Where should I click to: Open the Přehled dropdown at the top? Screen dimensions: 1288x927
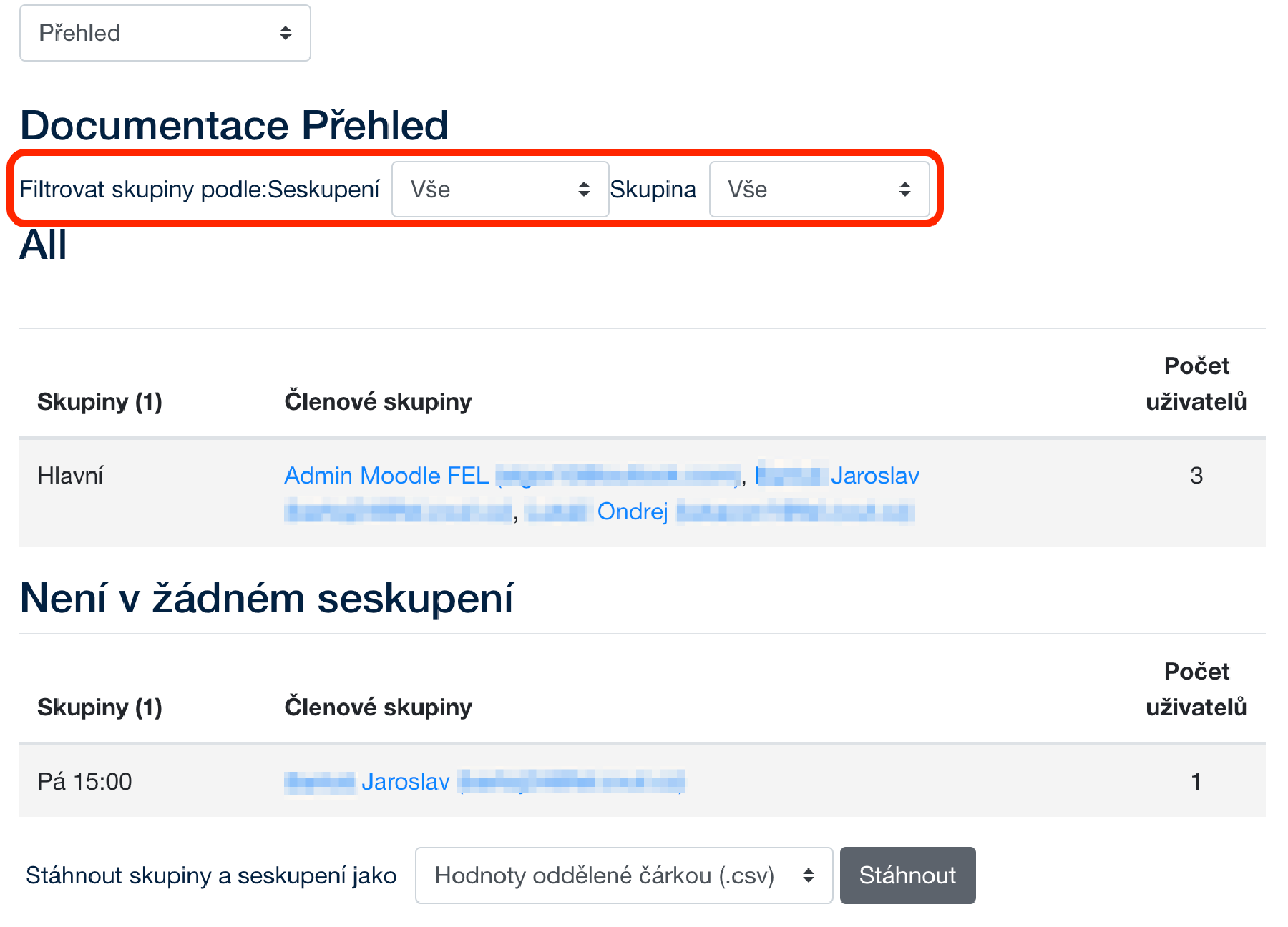(165, 33)
